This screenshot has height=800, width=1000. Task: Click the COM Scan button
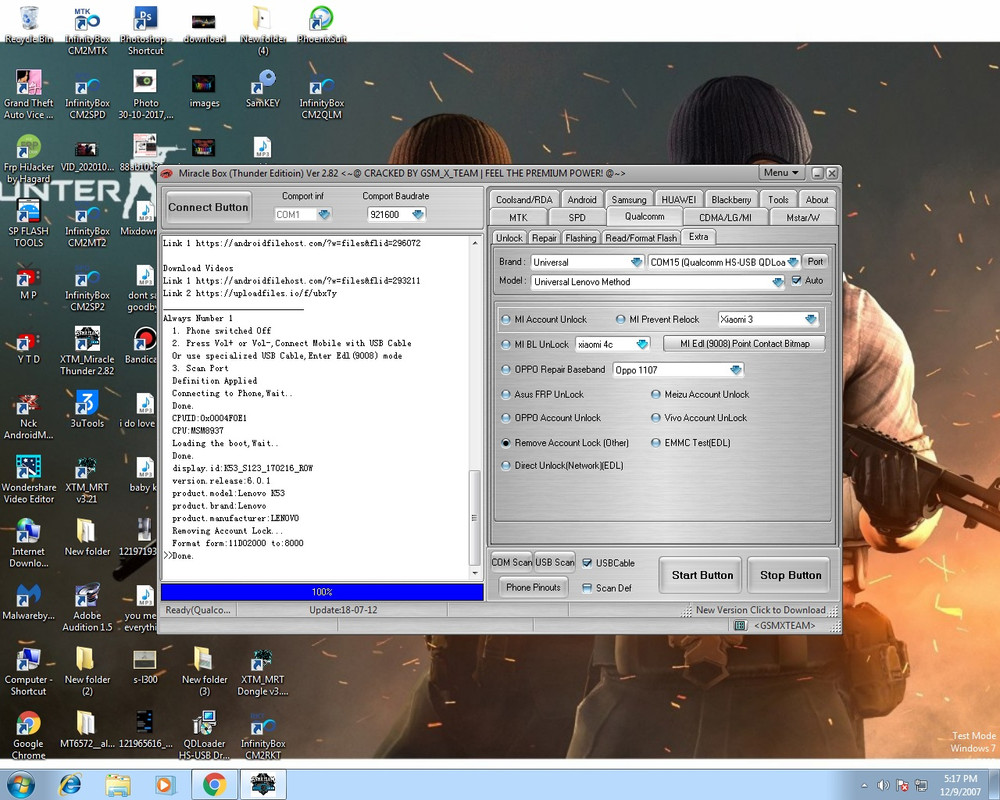pos(511,562)
